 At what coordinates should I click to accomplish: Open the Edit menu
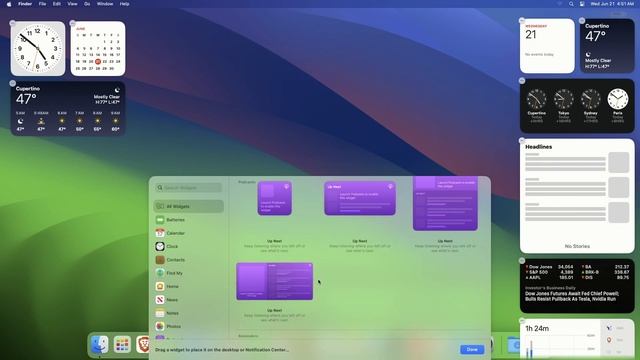click(x=57, y=4)
